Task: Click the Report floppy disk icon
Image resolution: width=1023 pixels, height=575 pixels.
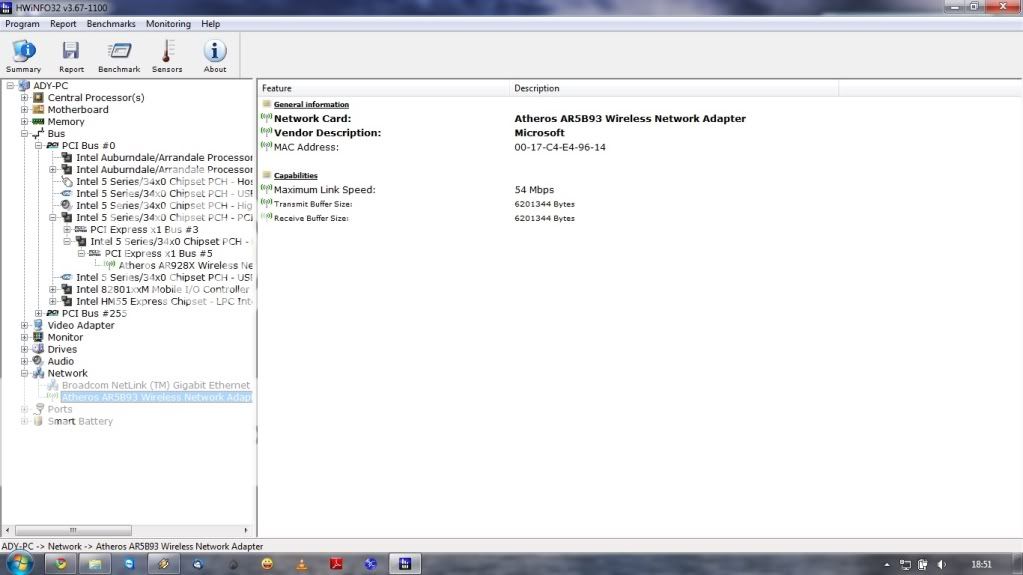Action: [x=71, y=55]
